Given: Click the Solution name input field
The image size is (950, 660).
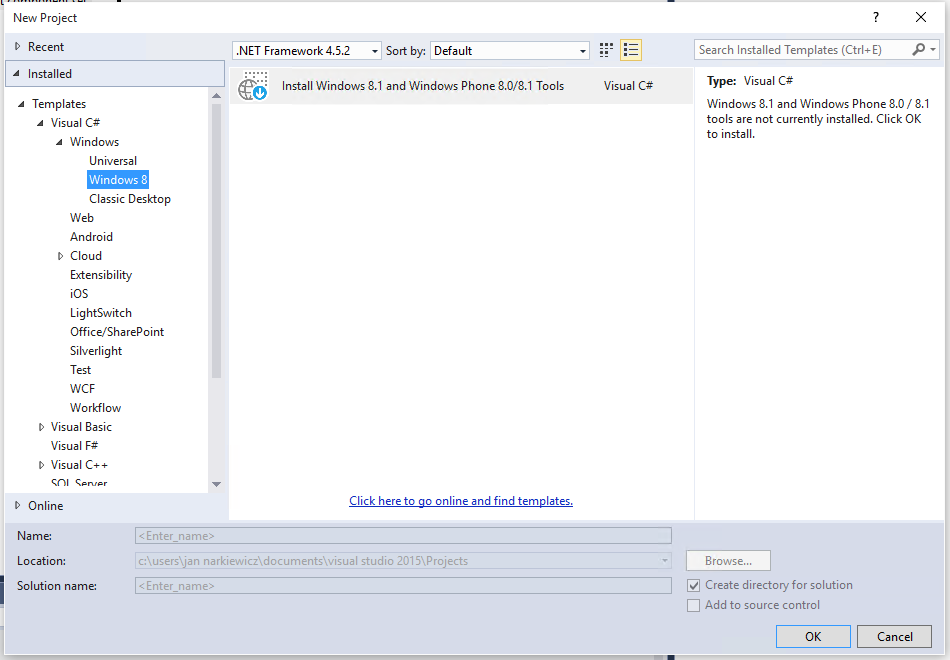Looking at the screenshot, I should point(403,586).
